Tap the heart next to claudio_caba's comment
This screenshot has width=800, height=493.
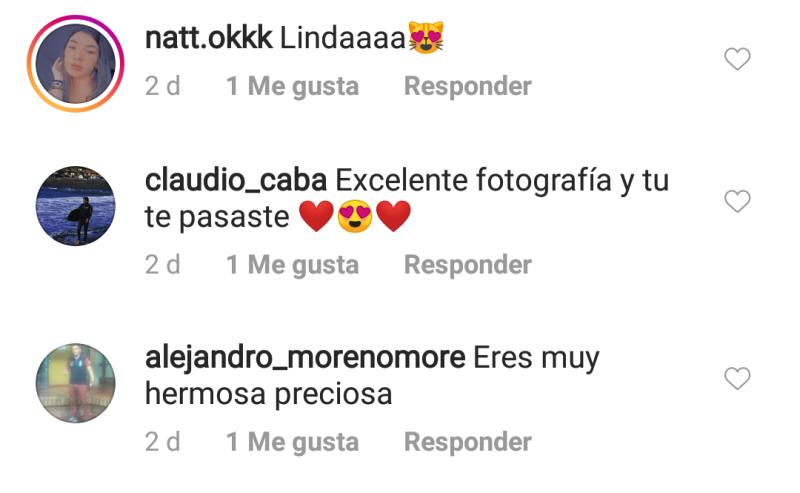point(737,201)
